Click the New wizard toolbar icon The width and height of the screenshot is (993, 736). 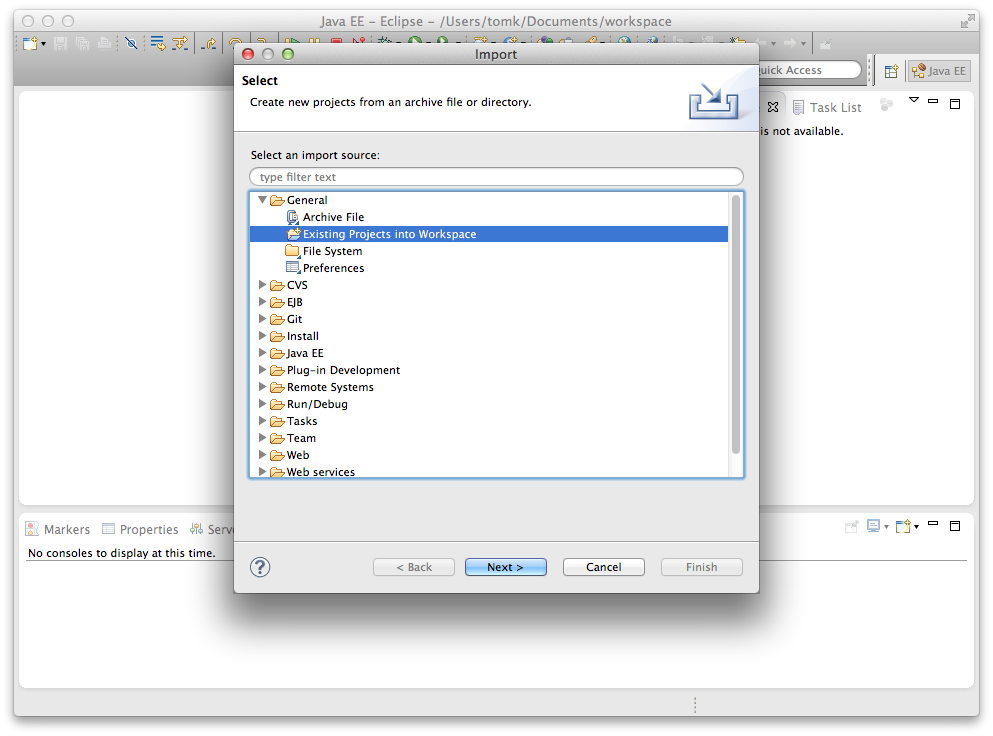coord(30,43)
